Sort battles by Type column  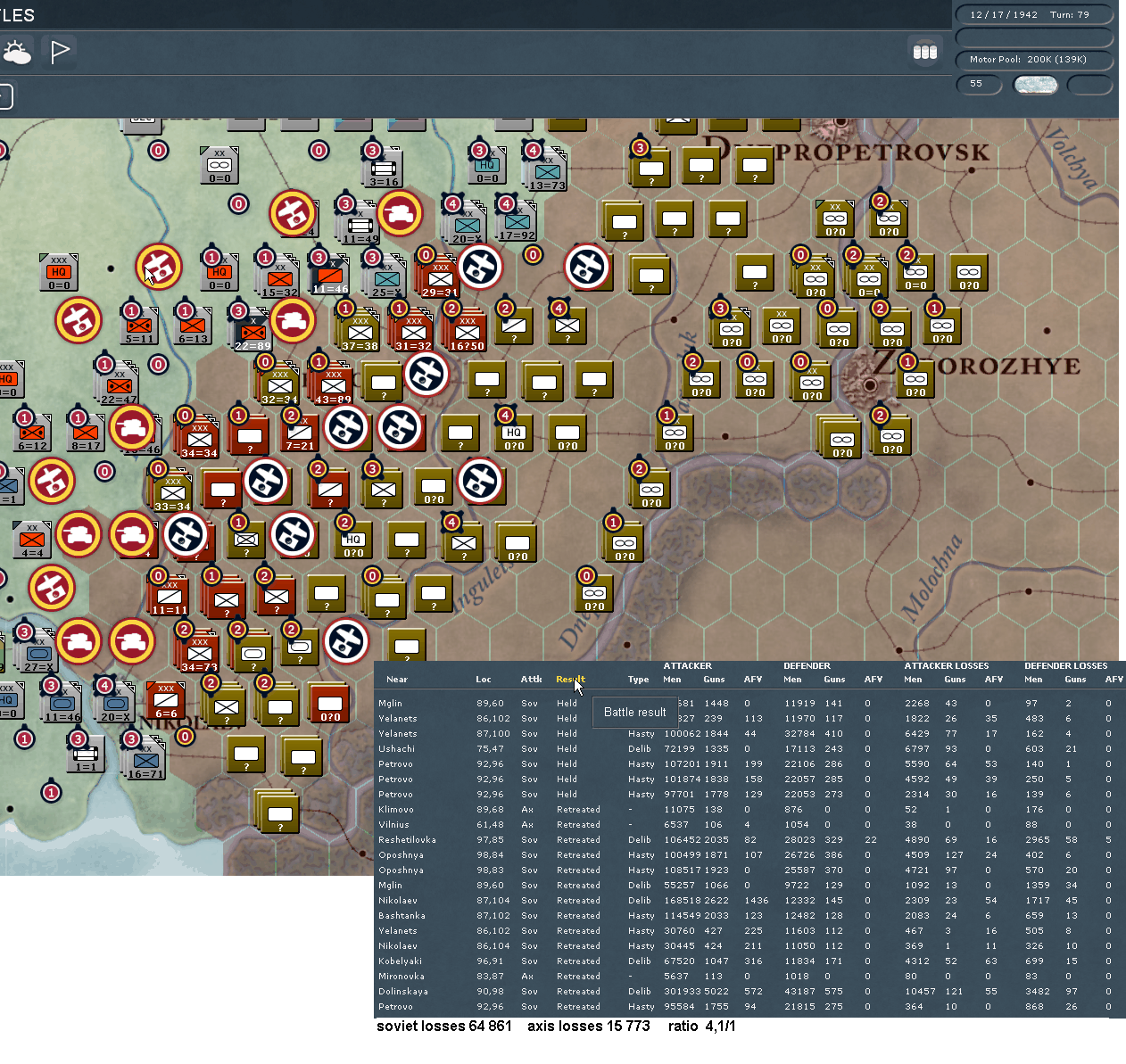pyautogui.click(x=639, y=680)
